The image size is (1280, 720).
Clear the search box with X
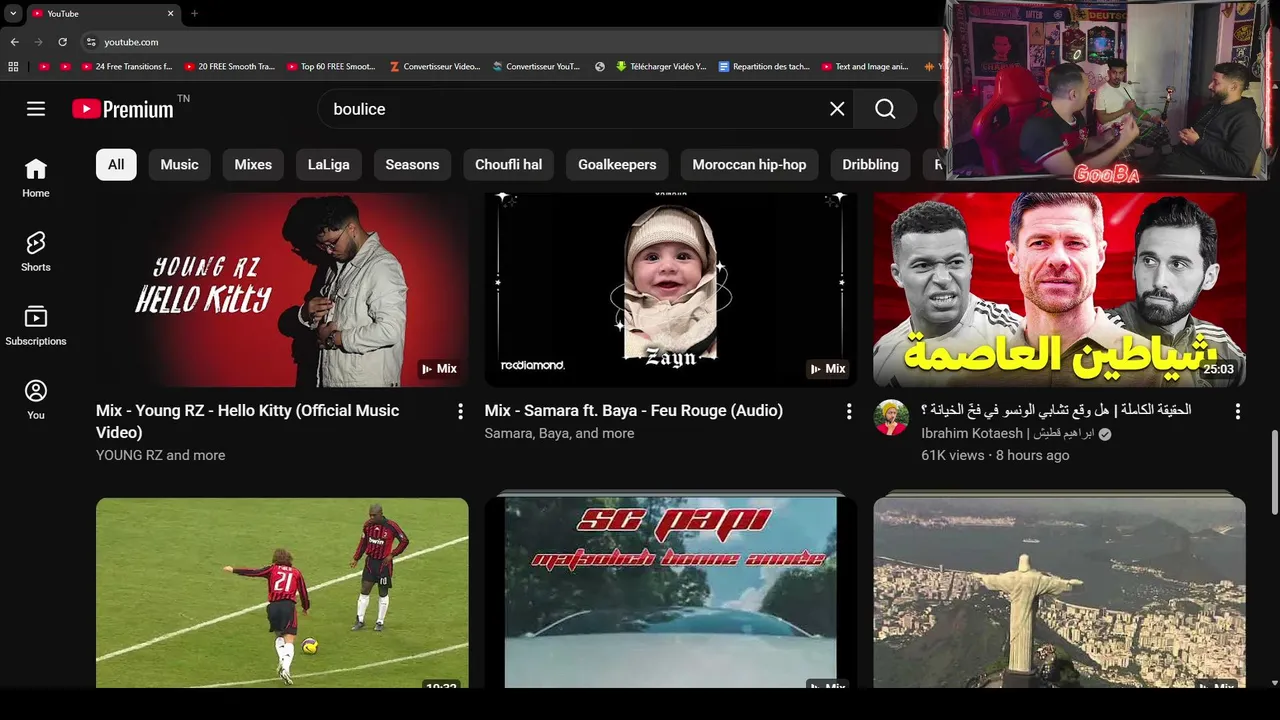point(837,109)
